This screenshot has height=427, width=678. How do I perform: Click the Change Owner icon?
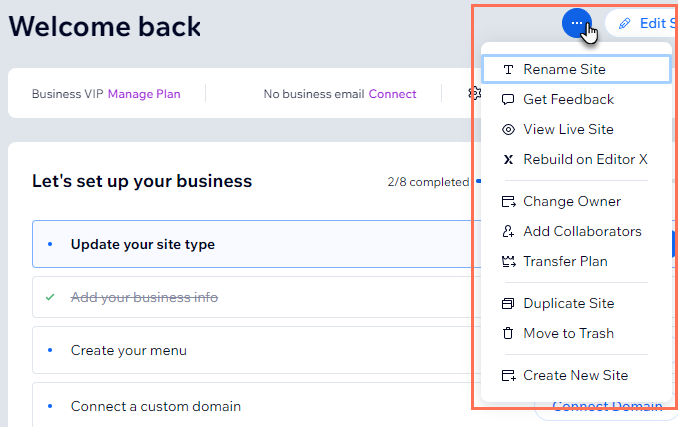[508, 201]
